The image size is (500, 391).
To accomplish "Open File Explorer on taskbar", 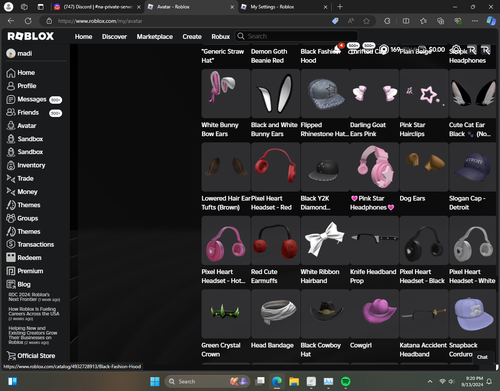I will pyautogui.click(x=294, y=381).
